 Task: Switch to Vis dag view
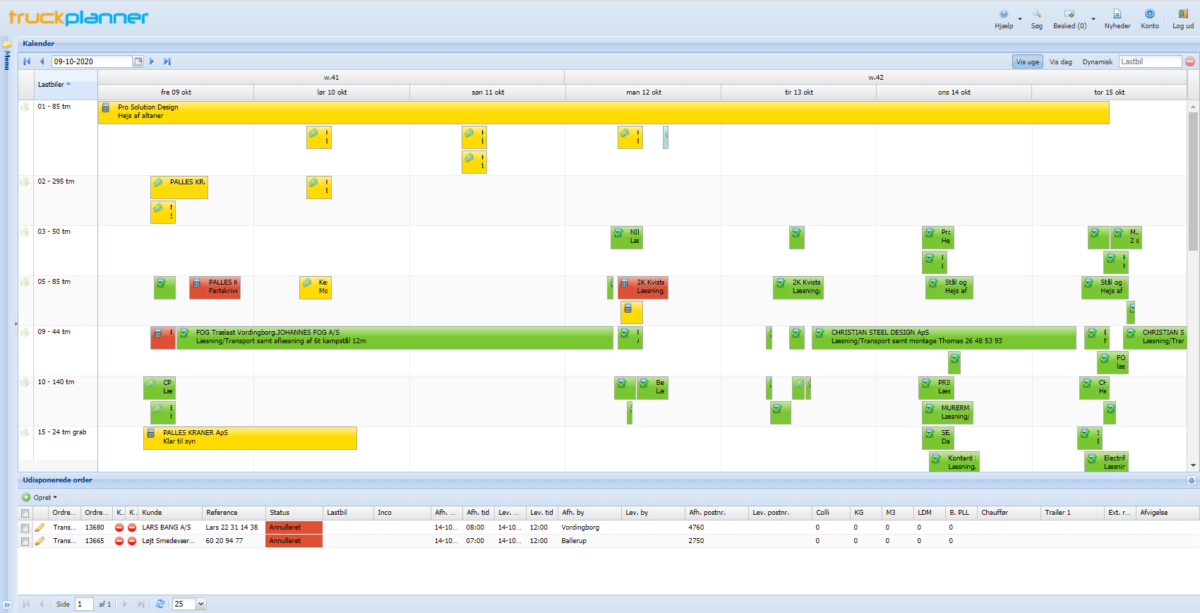[1058, 61]
